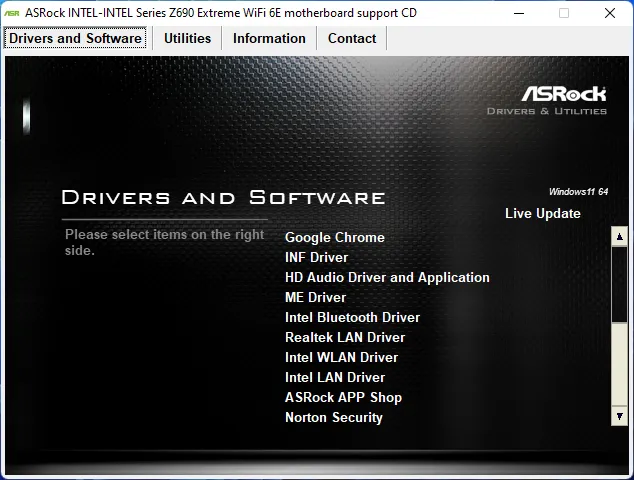Select Intel Bluetooth Driver
Viewport: 634px width, 480px height.
[x=352, y=317]
